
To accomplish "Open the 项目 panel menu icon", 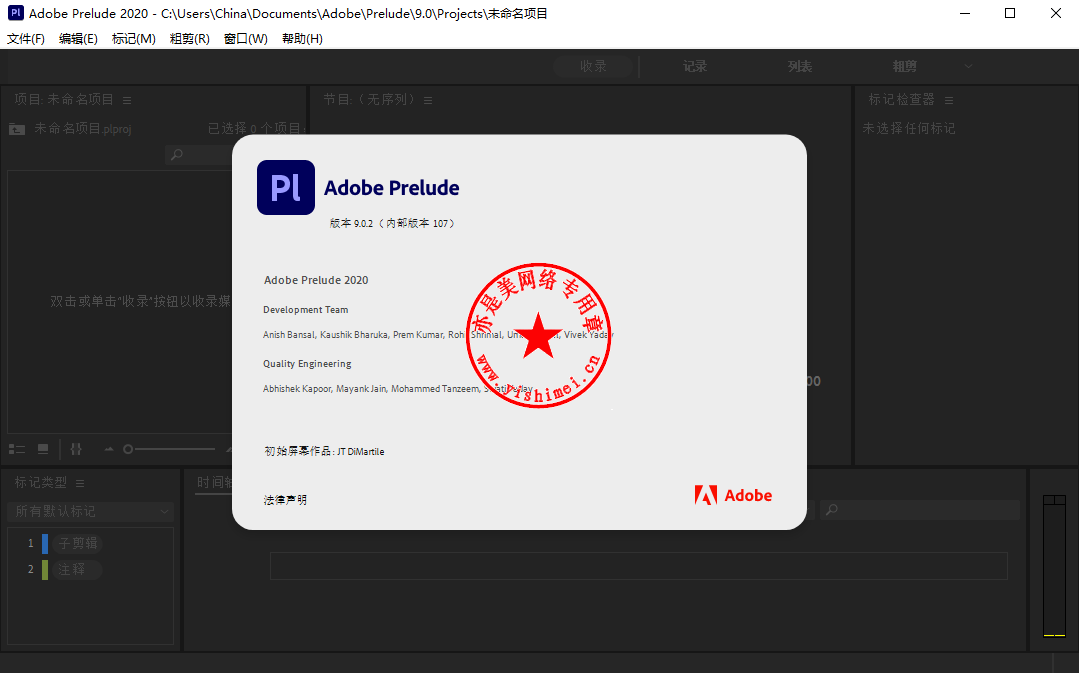I will tap(127, 100).
